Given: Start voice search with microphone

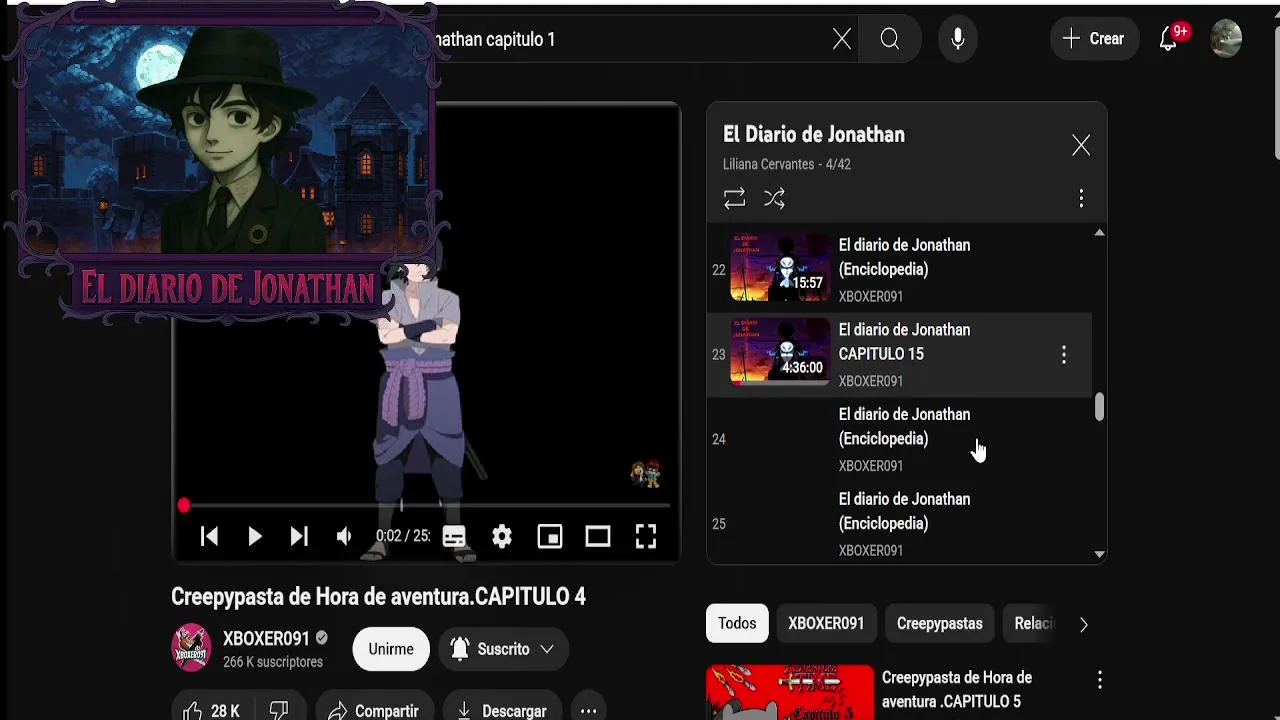Looking at the screenshot, I should tap(958, 39).
